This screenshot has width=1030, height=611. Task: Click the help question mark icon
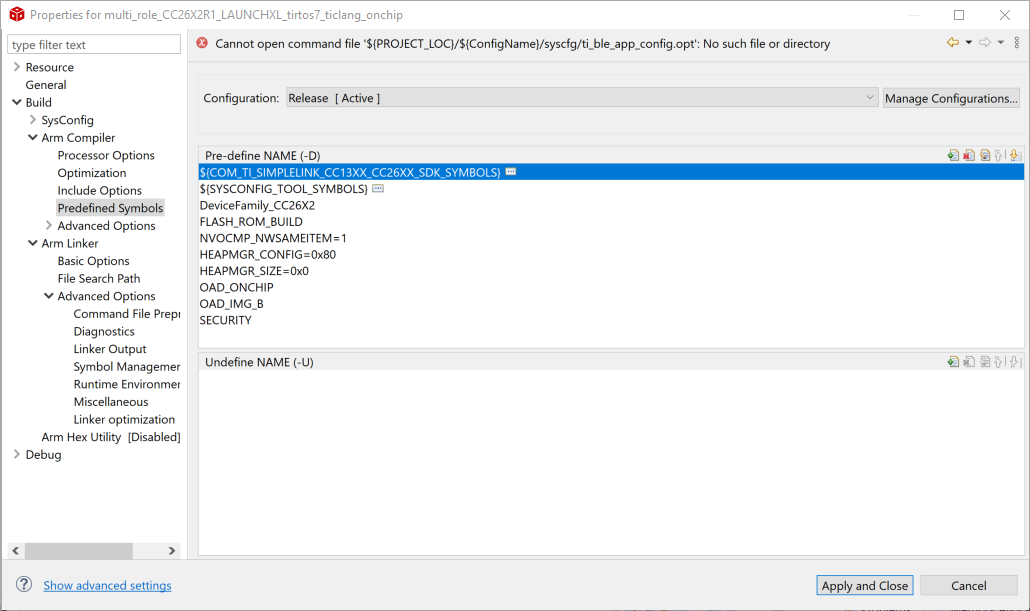23,585
